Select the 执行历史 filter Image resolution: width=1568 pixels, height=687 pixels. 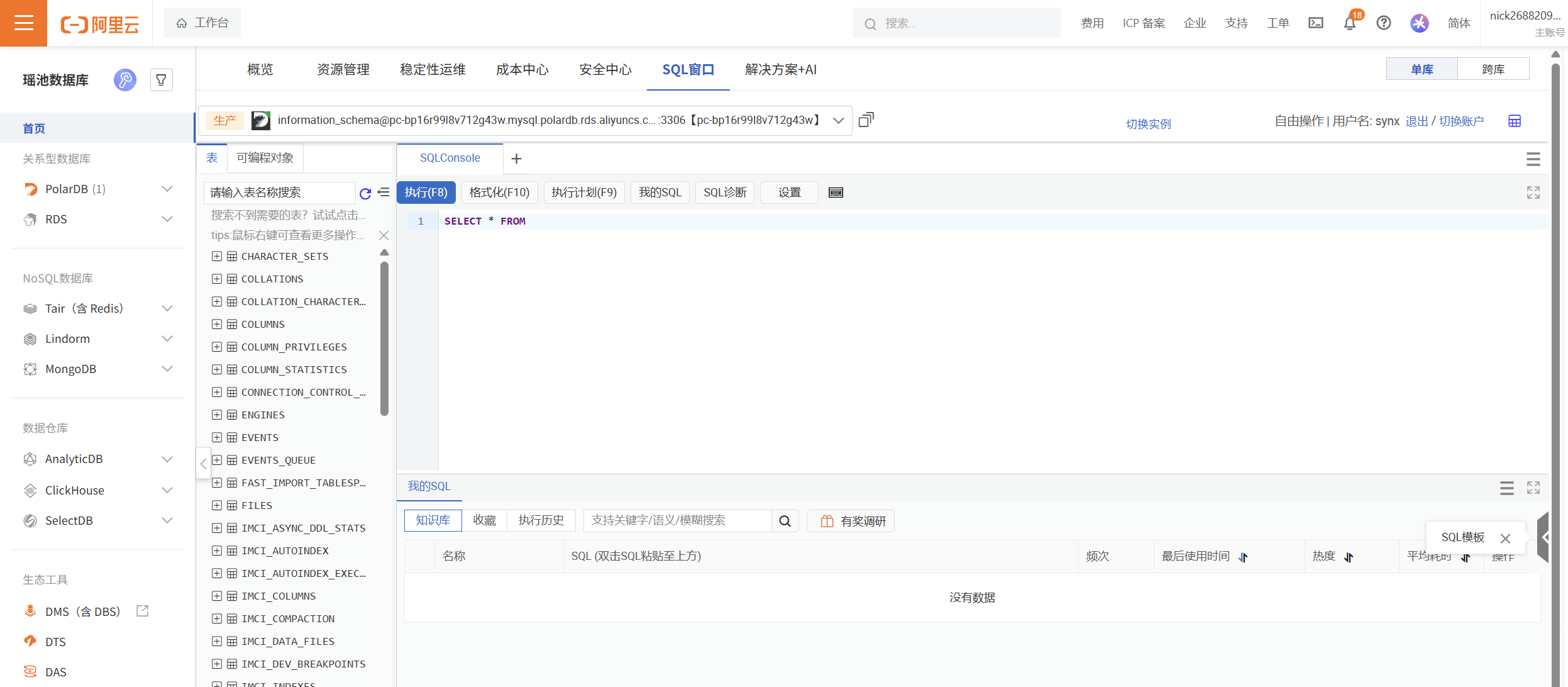pos(541,521)
